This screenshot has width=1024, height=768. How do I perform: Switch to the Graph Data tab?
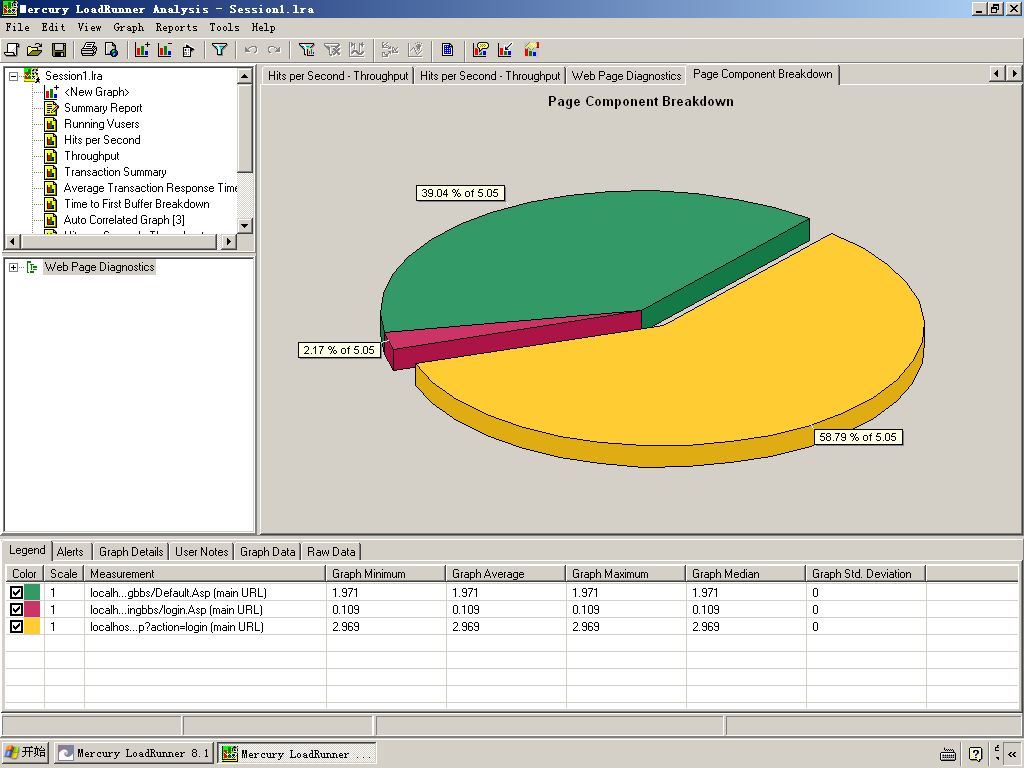267,552
